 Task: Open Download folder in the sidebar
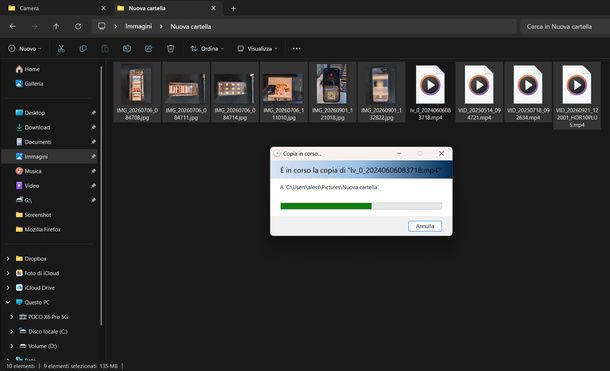pyautogui.click(x=33, y=127)
